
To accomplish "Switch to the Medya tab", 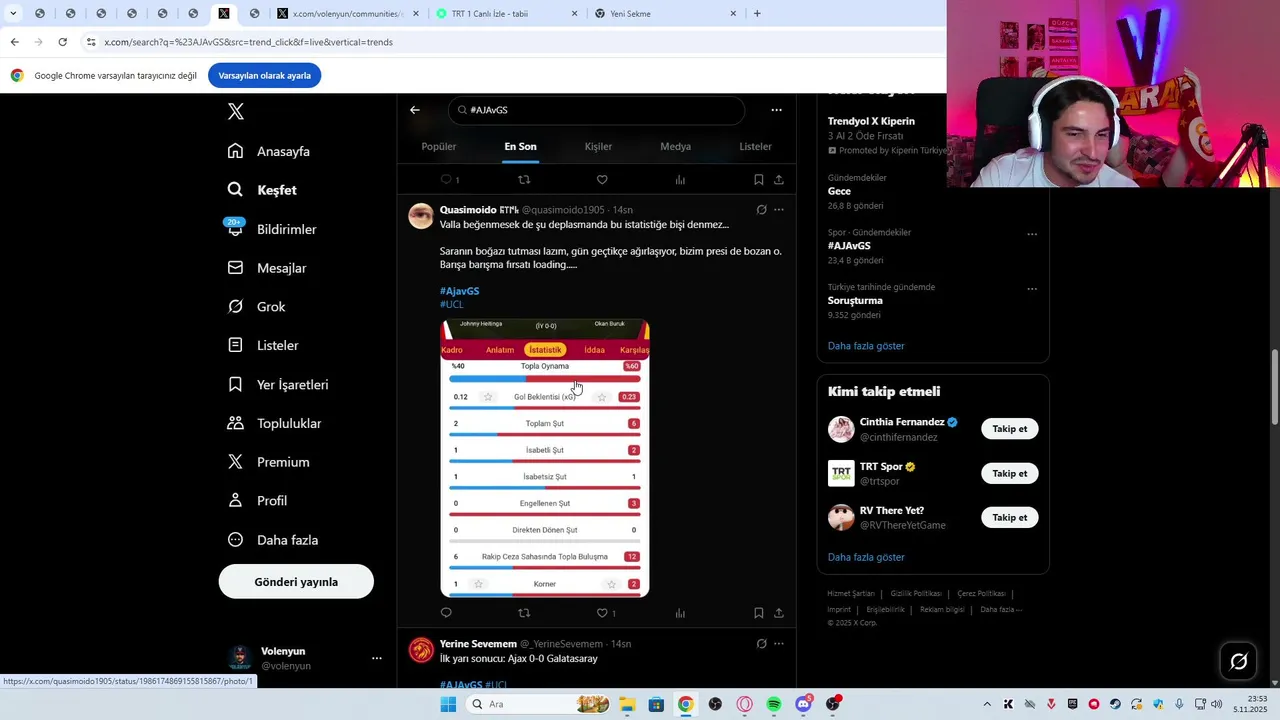I will (675, 146).
